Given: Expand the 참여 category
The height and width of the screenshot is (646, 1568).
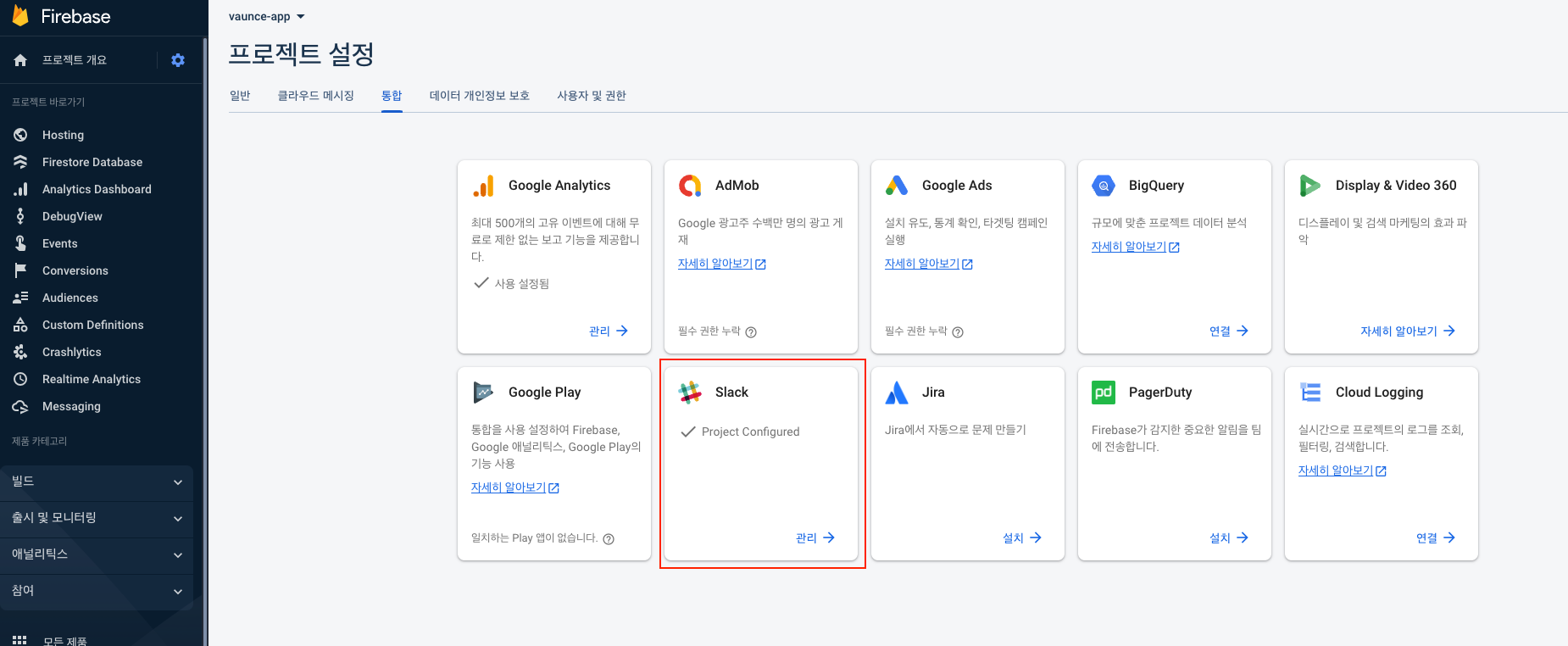Looking at the screenshot, I should pyautogui.click(x=97, y=591).
